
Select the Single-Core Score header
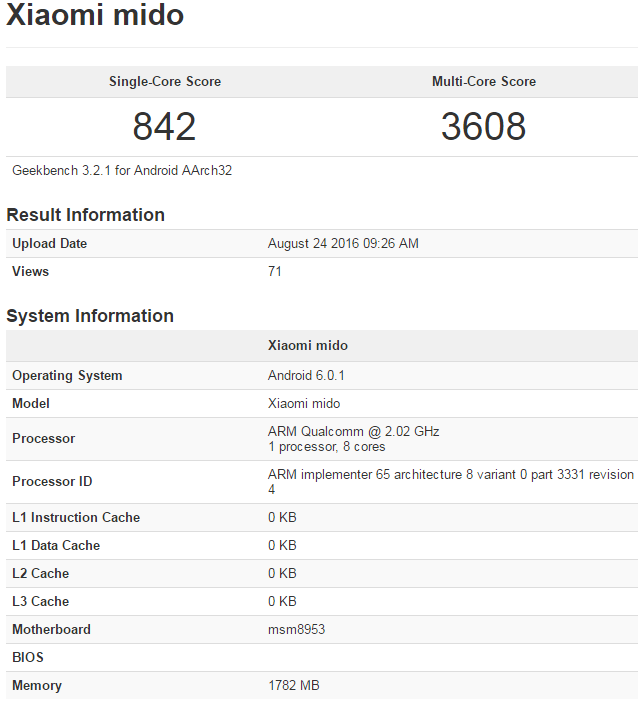(x=165, y=81)
